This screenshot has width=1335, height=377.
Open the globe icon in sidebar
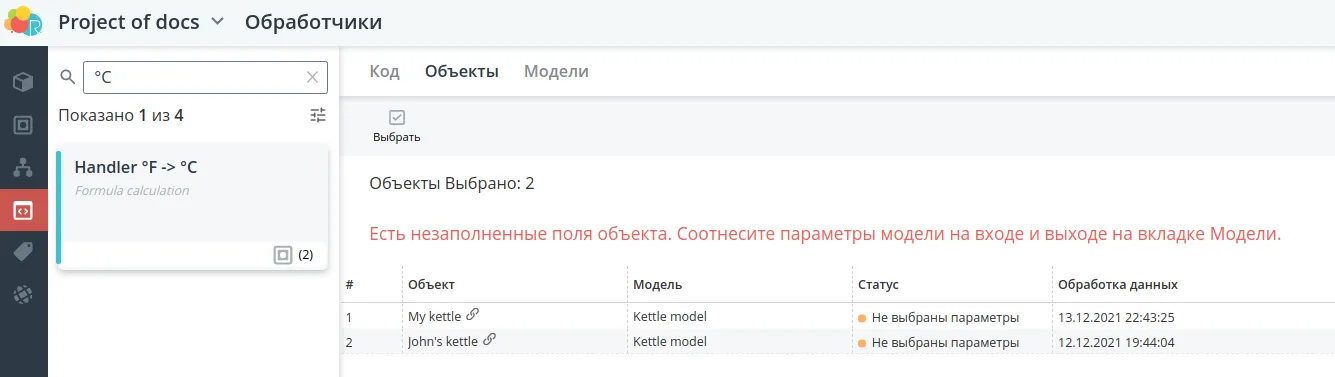[23, 295]
